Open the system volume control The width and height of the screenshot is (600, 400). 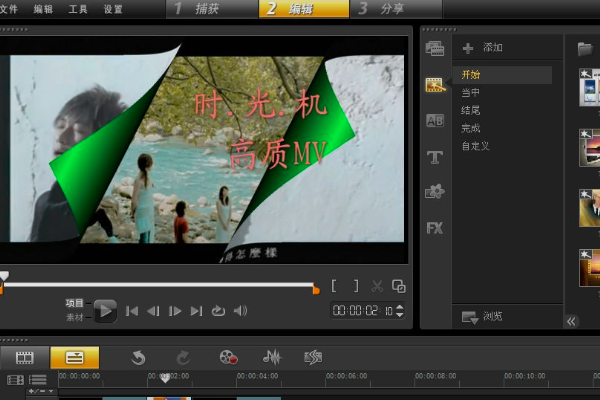pos(240,311)
